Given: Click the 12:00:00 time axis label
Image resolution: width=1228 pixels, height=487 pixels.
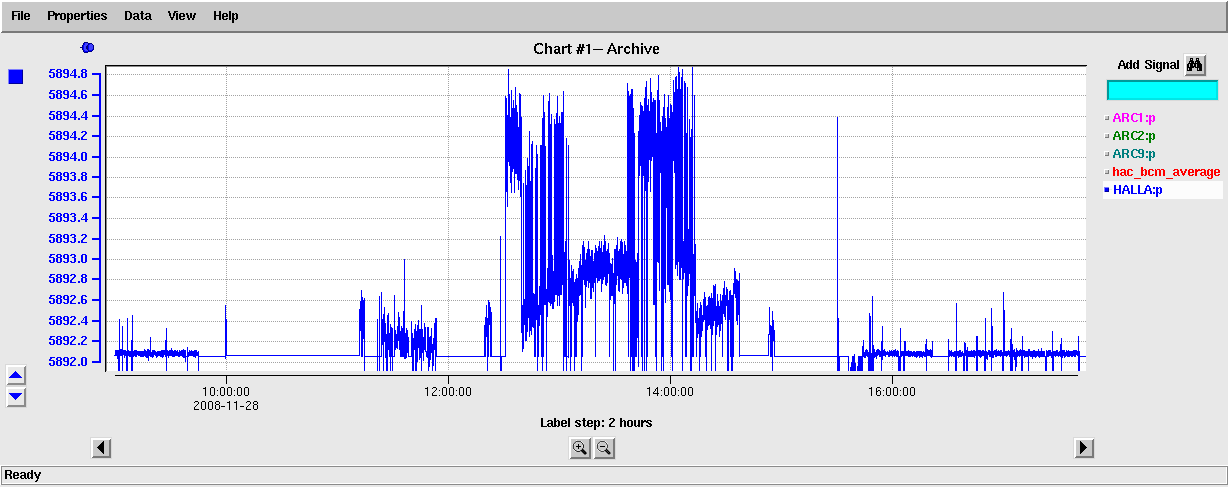Looking at the screenshot, I should pyautogui.click(x=448, y=392).
